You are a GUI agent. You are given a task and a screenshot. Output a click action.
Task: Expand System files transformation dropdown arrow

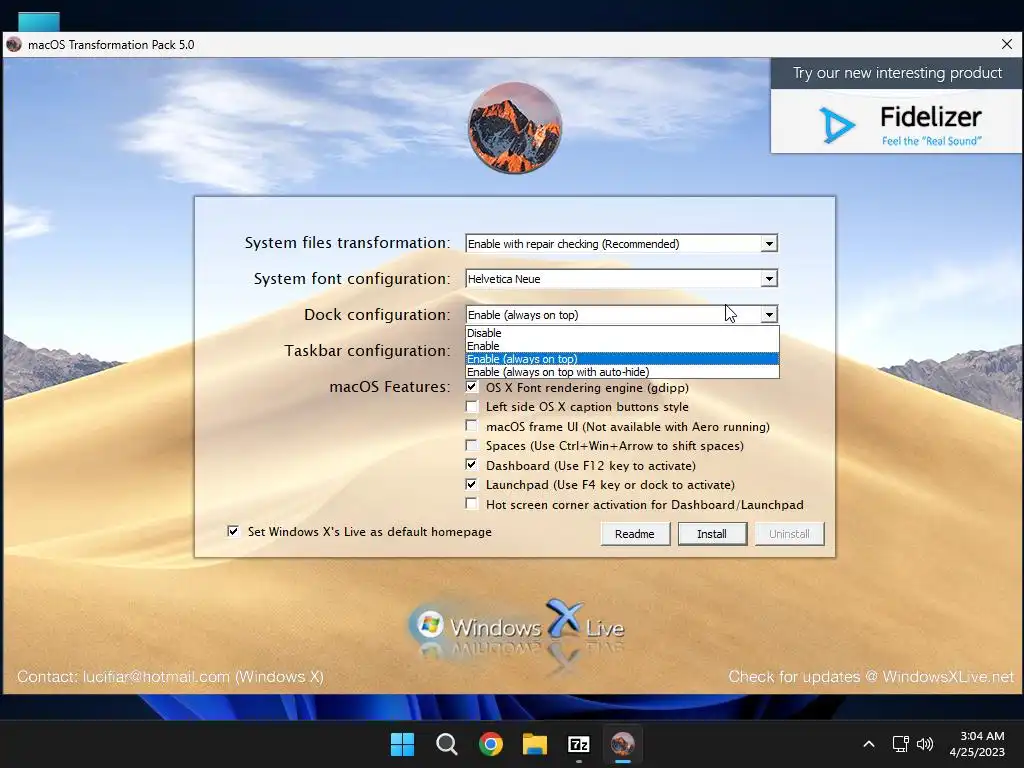pyautogui.click(x=769, y=244)
